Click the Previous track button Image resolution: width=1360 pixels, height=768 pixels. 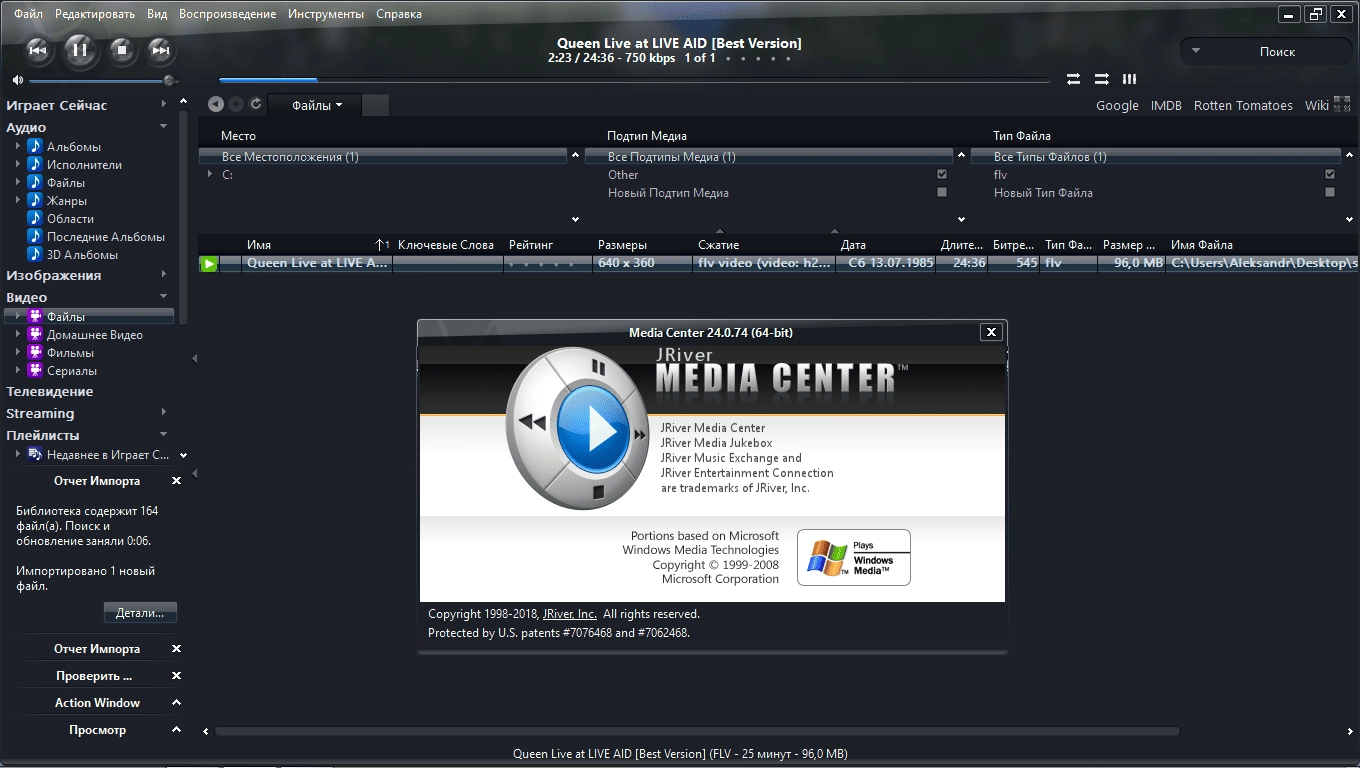coord(37,49)
